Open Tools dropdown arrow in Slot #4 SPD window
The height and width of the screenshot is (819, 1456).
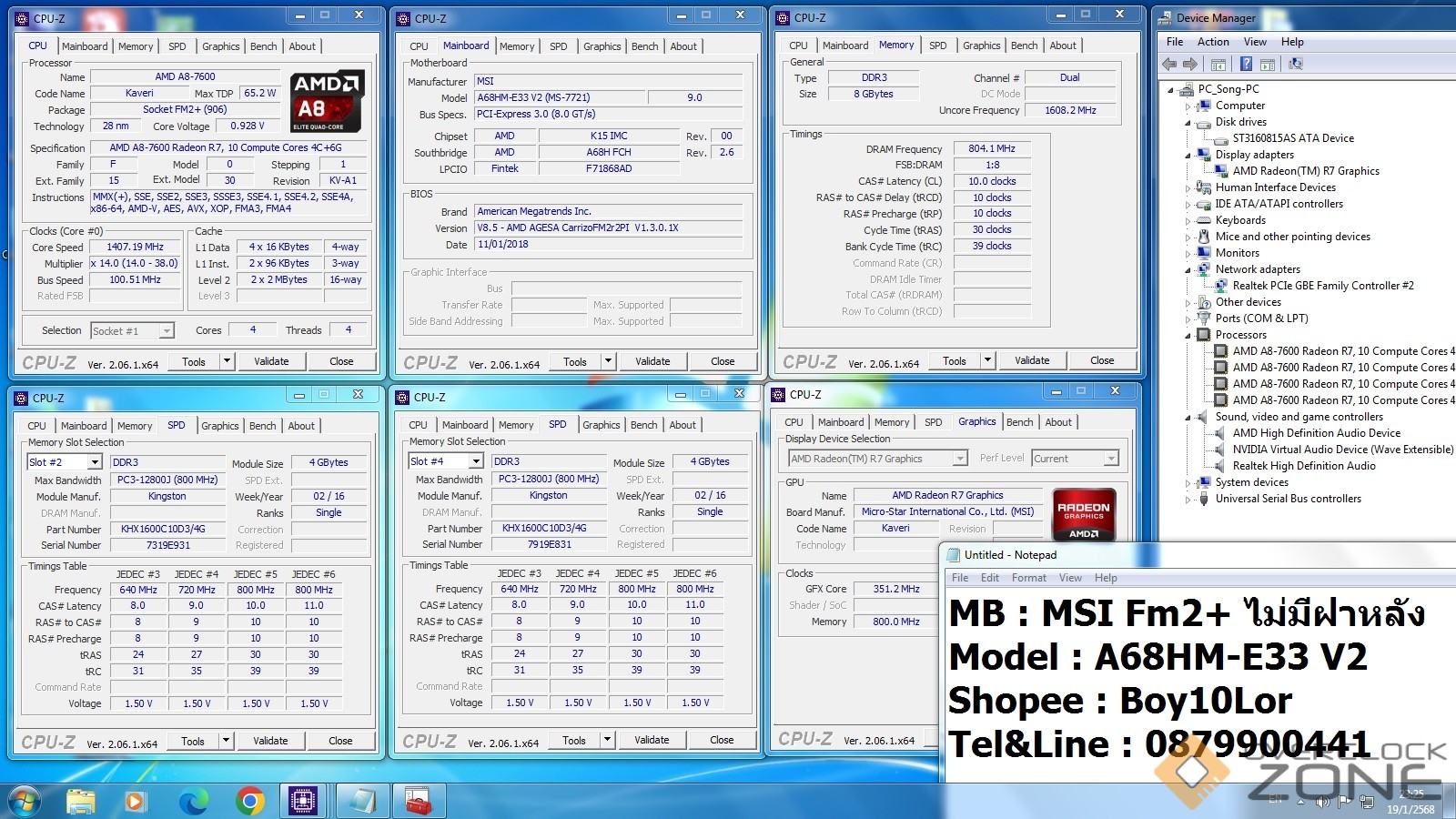(x=607, y=740)
